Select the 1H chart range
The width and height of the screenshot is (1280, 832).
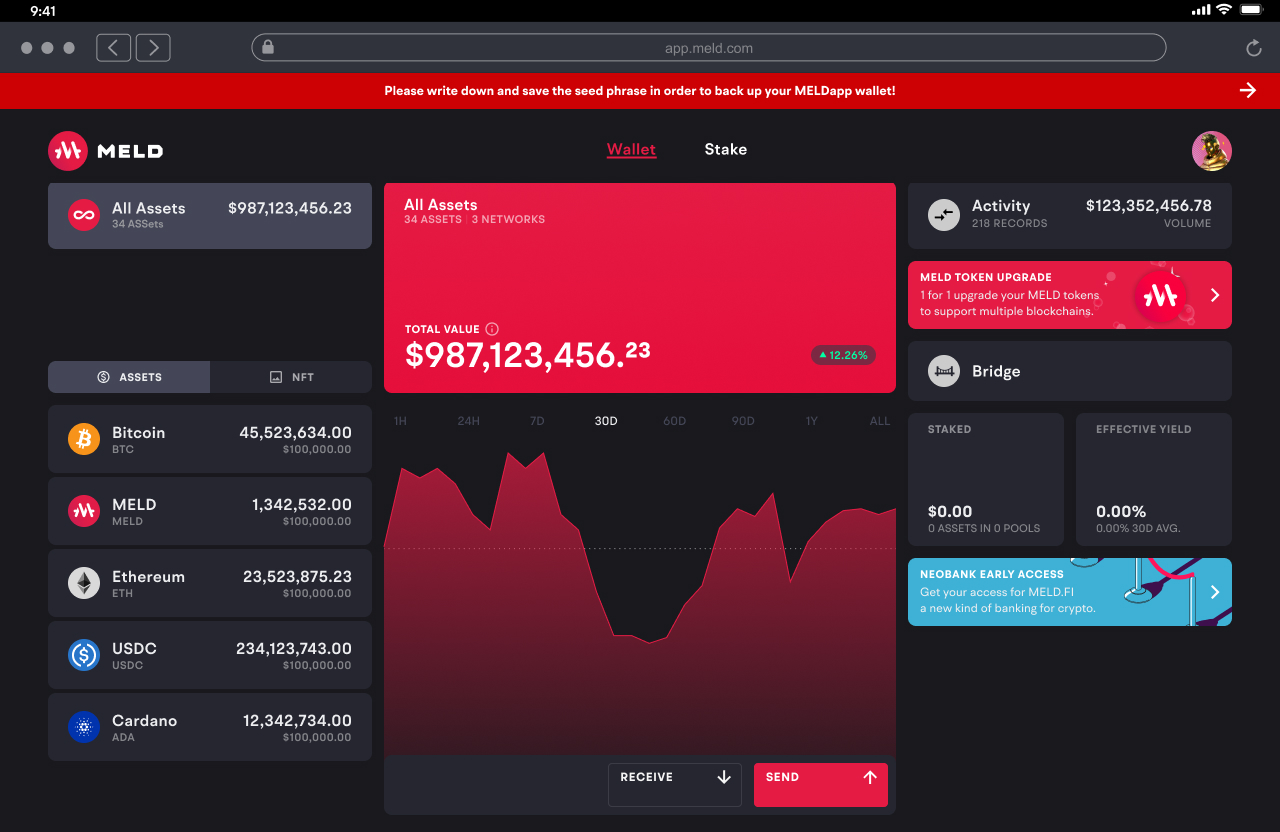point(400,421)
